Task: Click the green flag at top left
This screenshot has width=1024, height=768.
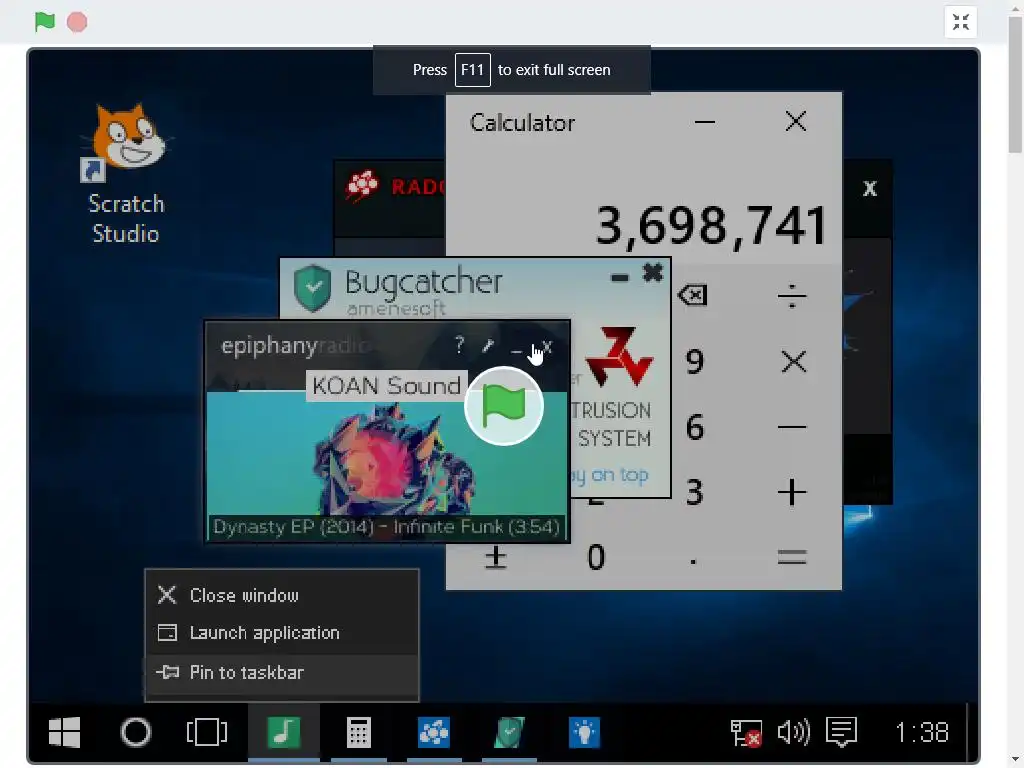Action: pyautogui.click(x=44, y=22)
